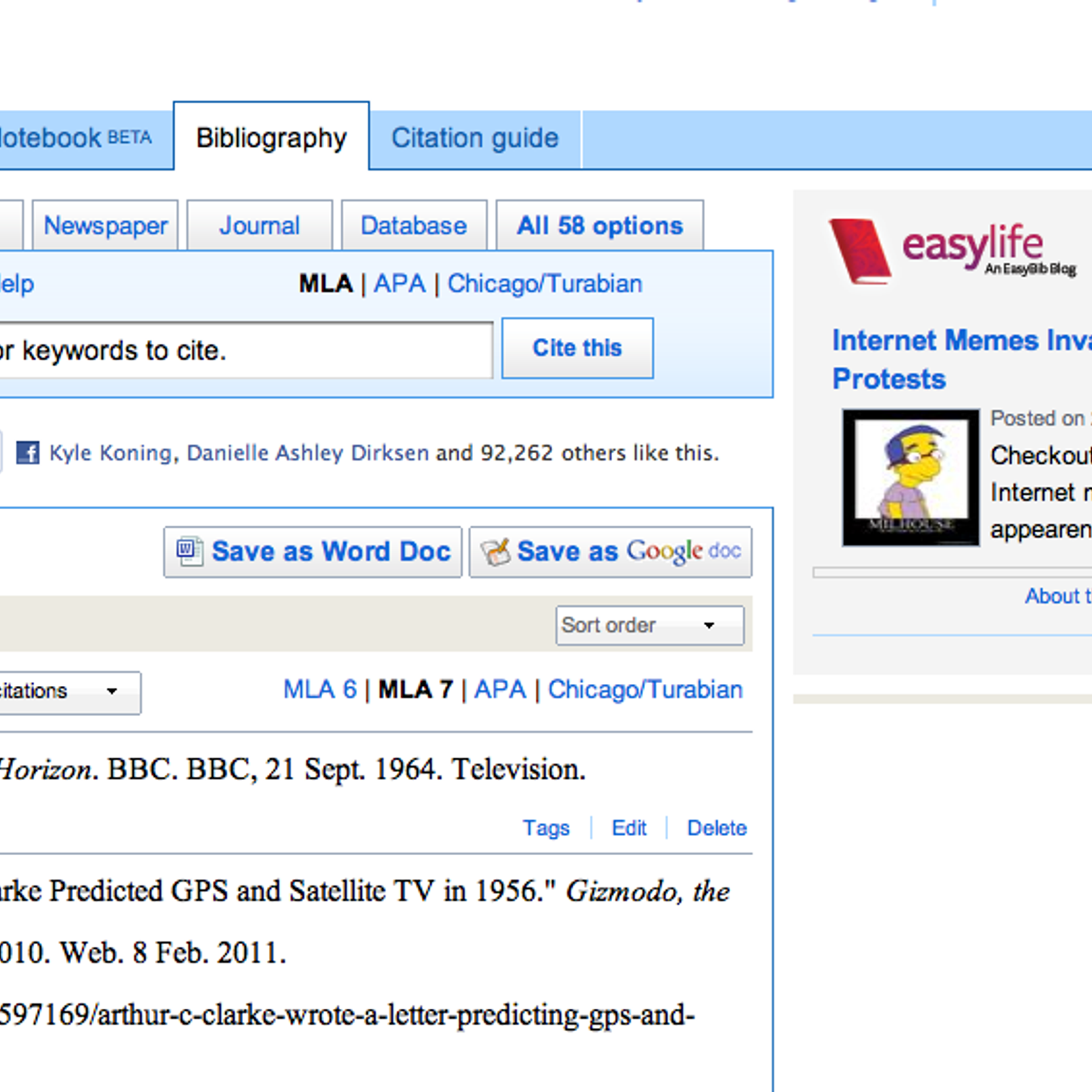Click the 'Web. 8 Feb. 2011.' citation line

pos(143,952)
